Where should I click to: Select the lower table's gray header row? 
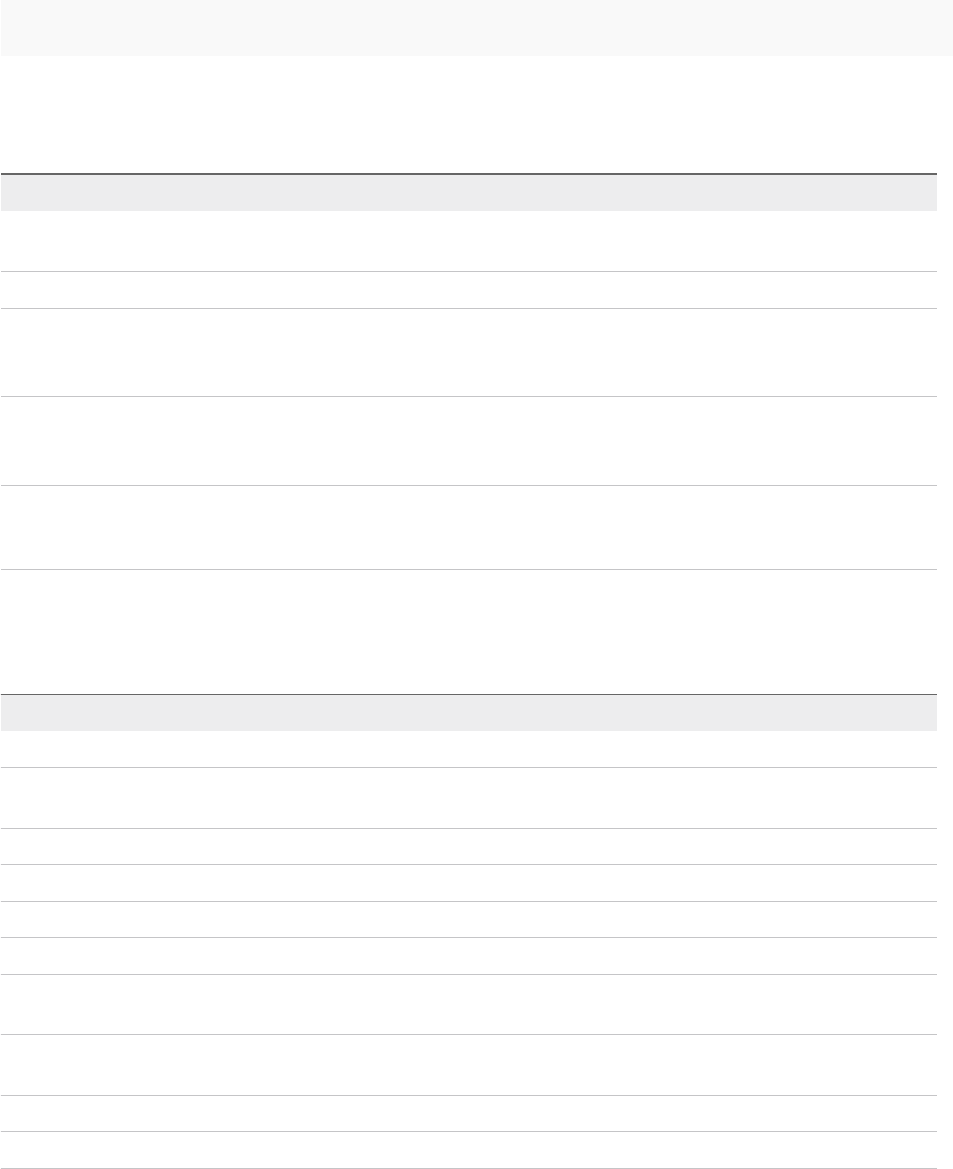[469, 713]
